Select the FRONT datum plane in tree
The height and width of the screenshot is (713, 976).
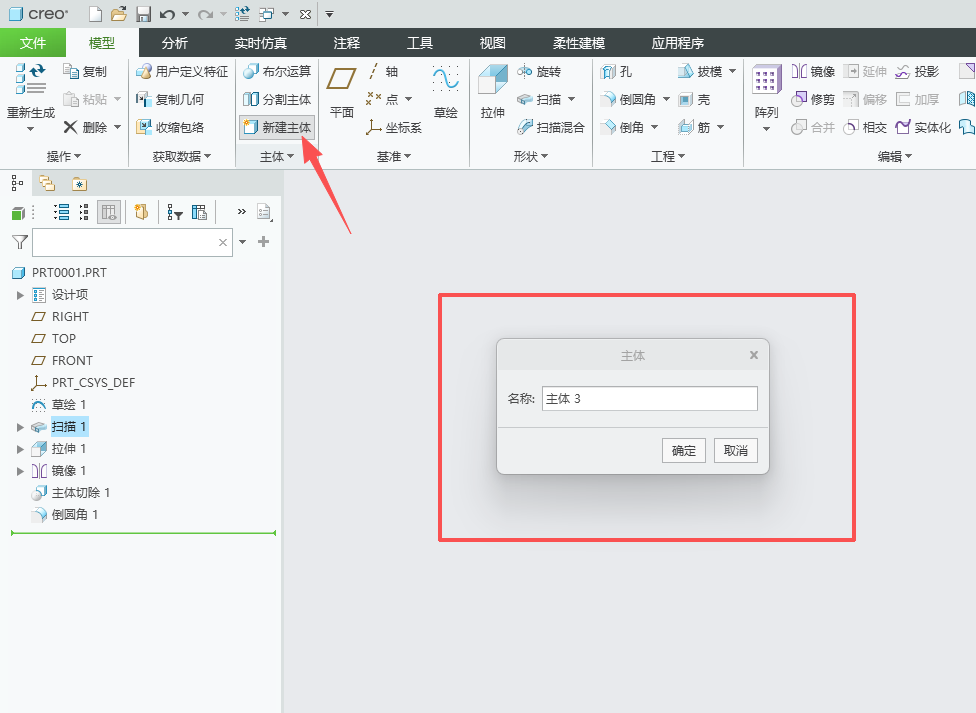tap(62, 361)
